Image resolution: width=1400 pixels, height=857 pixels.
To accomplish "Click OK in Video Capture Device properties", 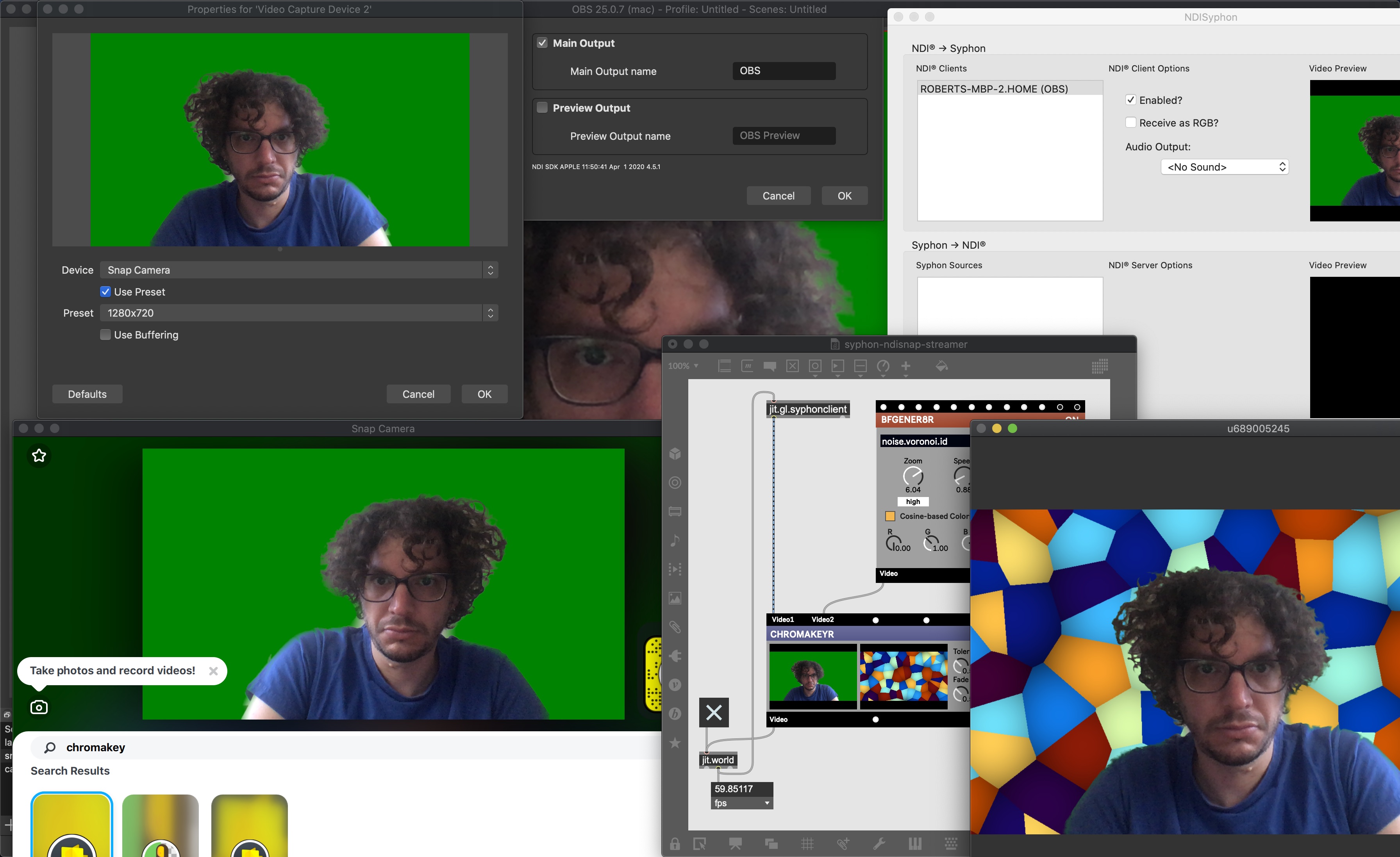I will pyautogui.click(x=484, y=394).
